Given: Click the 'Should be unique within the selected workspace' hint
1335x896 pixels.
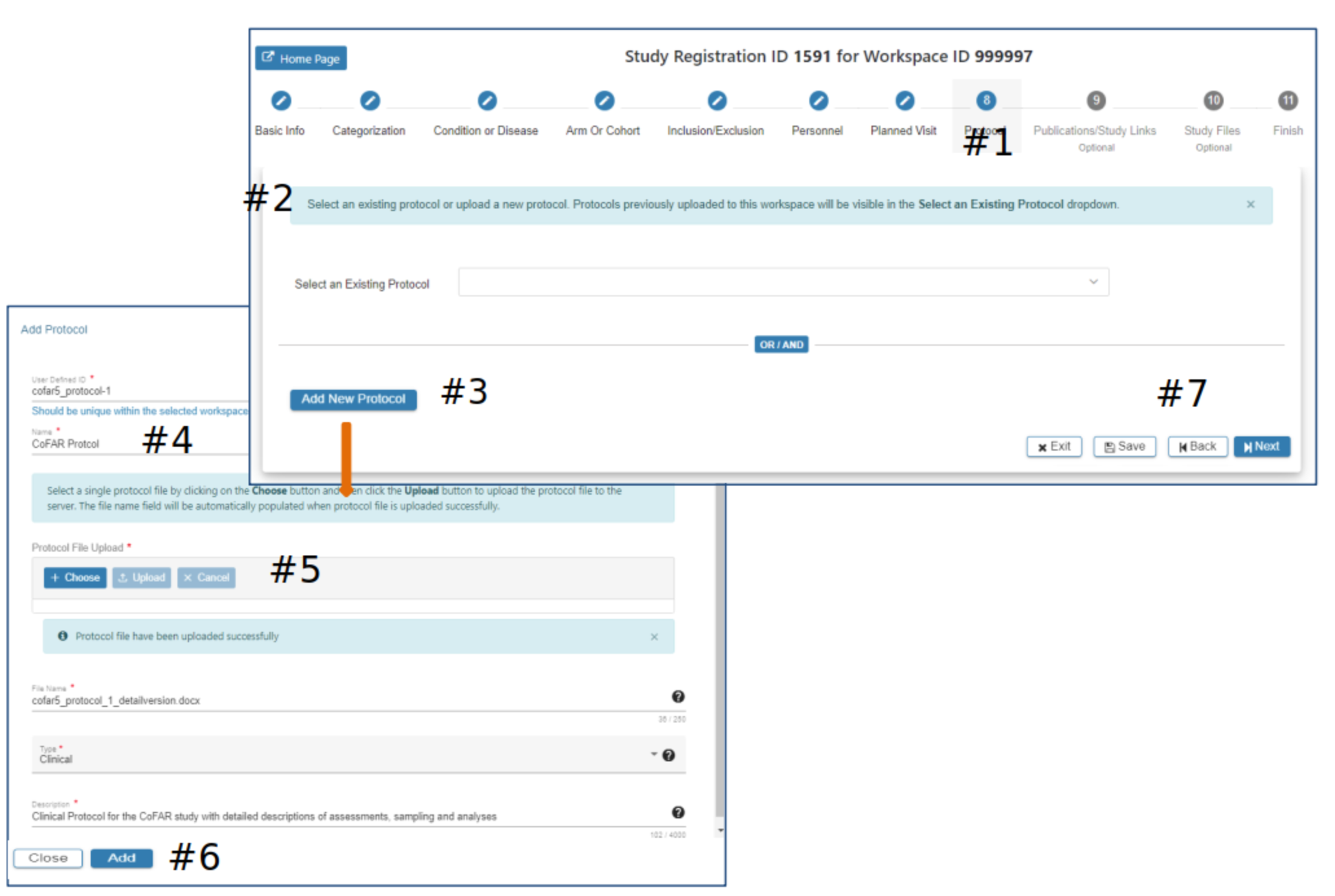Looking at the screenshot, I should [140, 411].
